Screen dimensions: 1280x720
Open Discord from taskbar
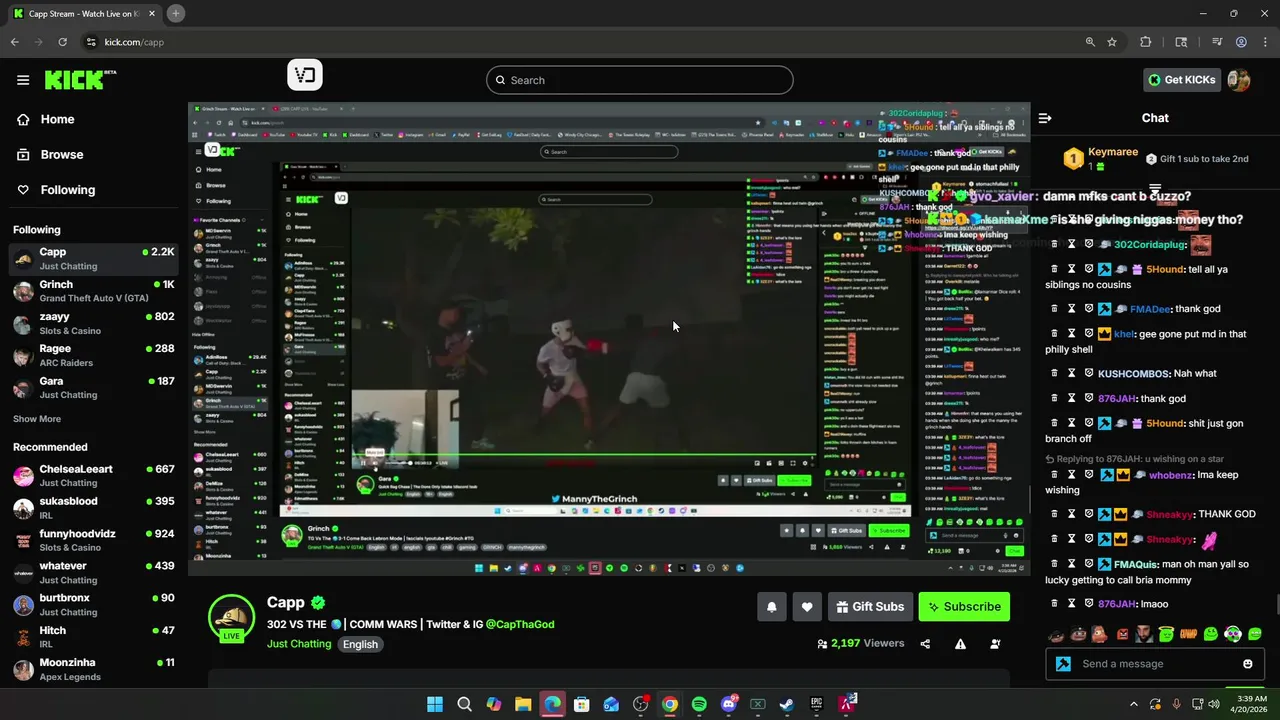728,704
